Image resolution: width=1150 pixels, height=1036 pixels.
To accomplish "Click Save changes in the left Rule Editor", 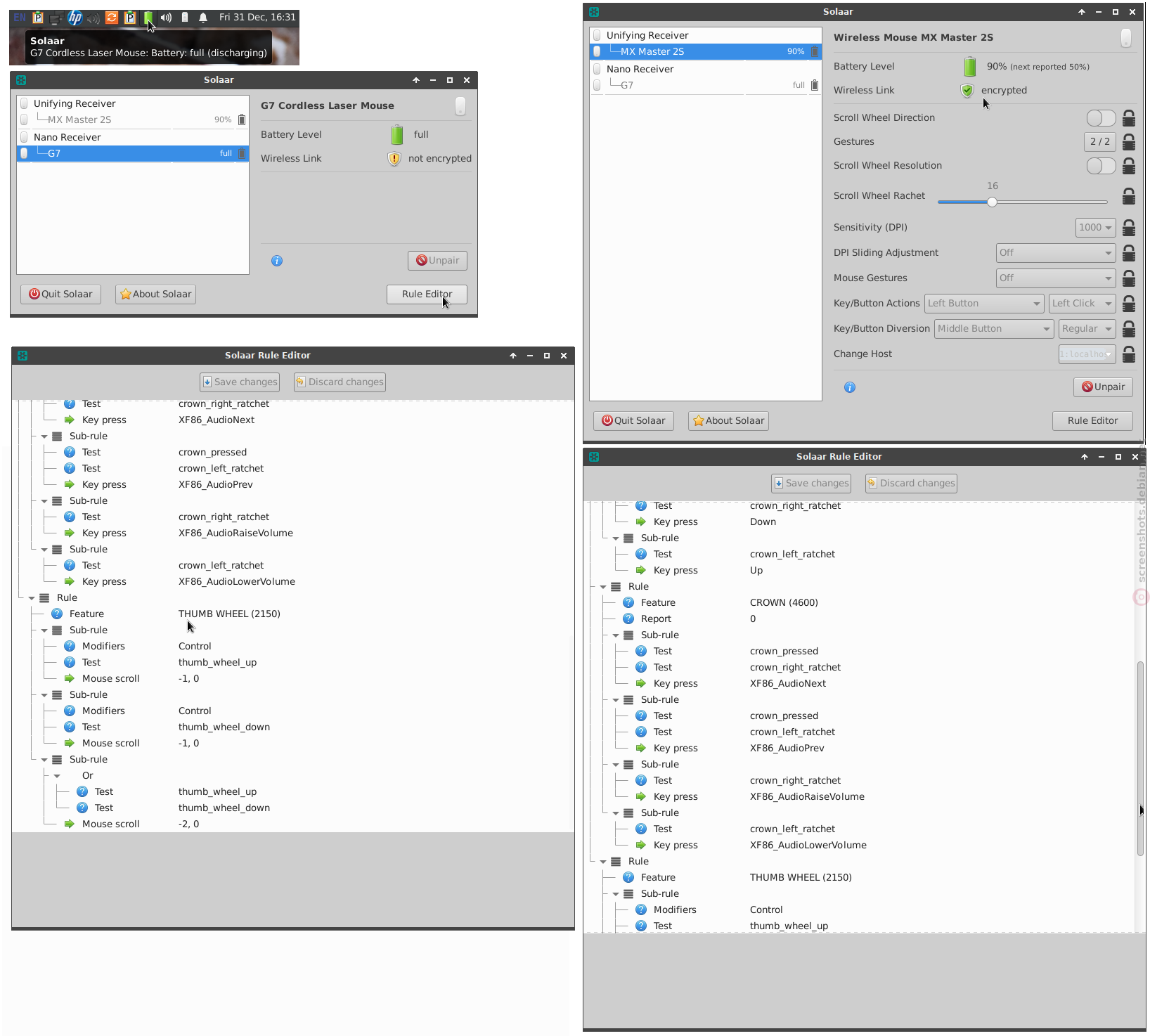I will pos(240,382).
